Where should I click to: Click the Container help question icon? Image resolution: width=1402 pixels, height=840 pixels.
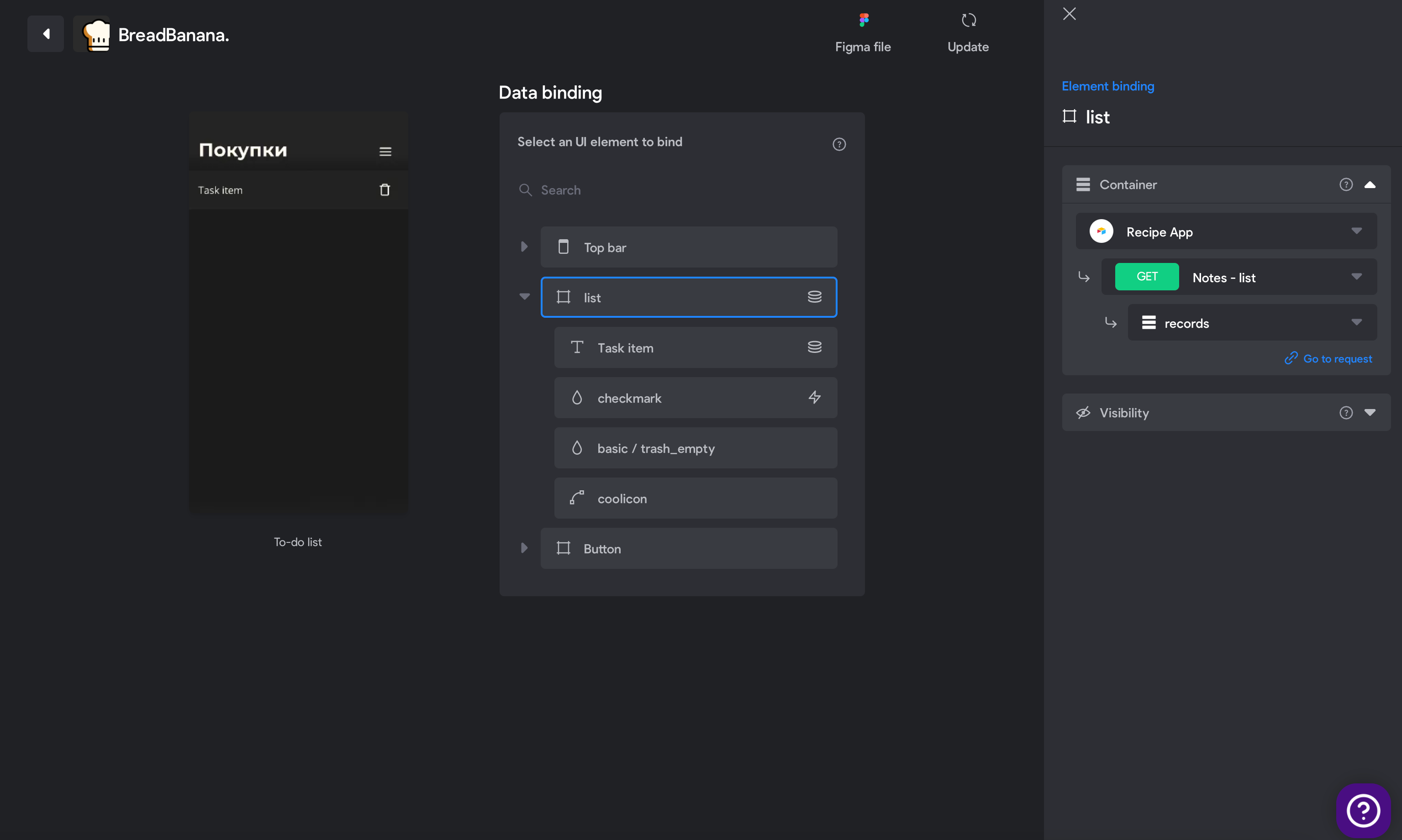coord(1345,184)
